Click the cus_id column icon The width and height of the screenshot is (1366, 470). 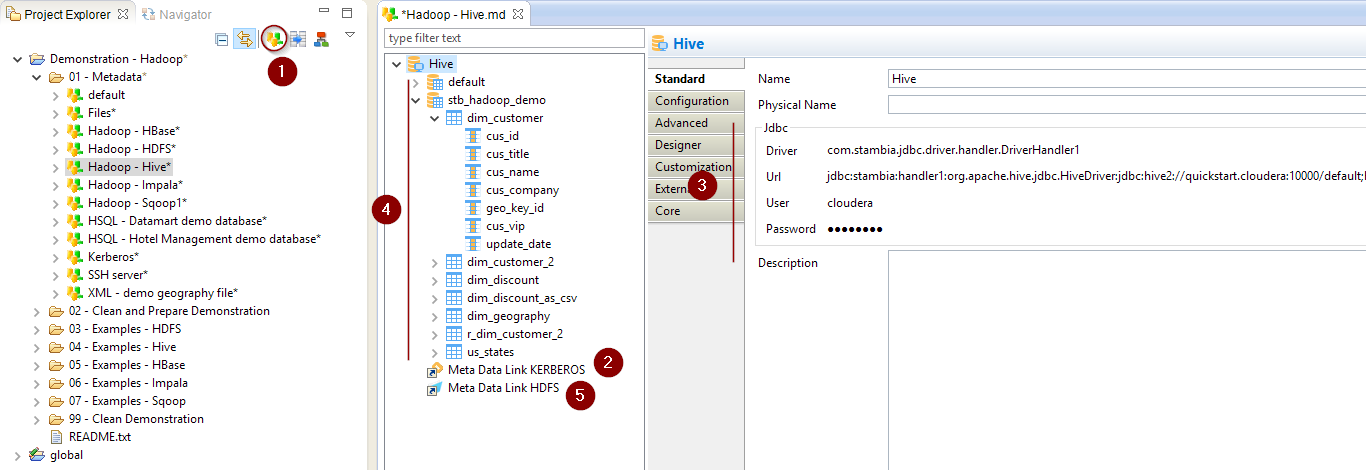click(473, 136)
